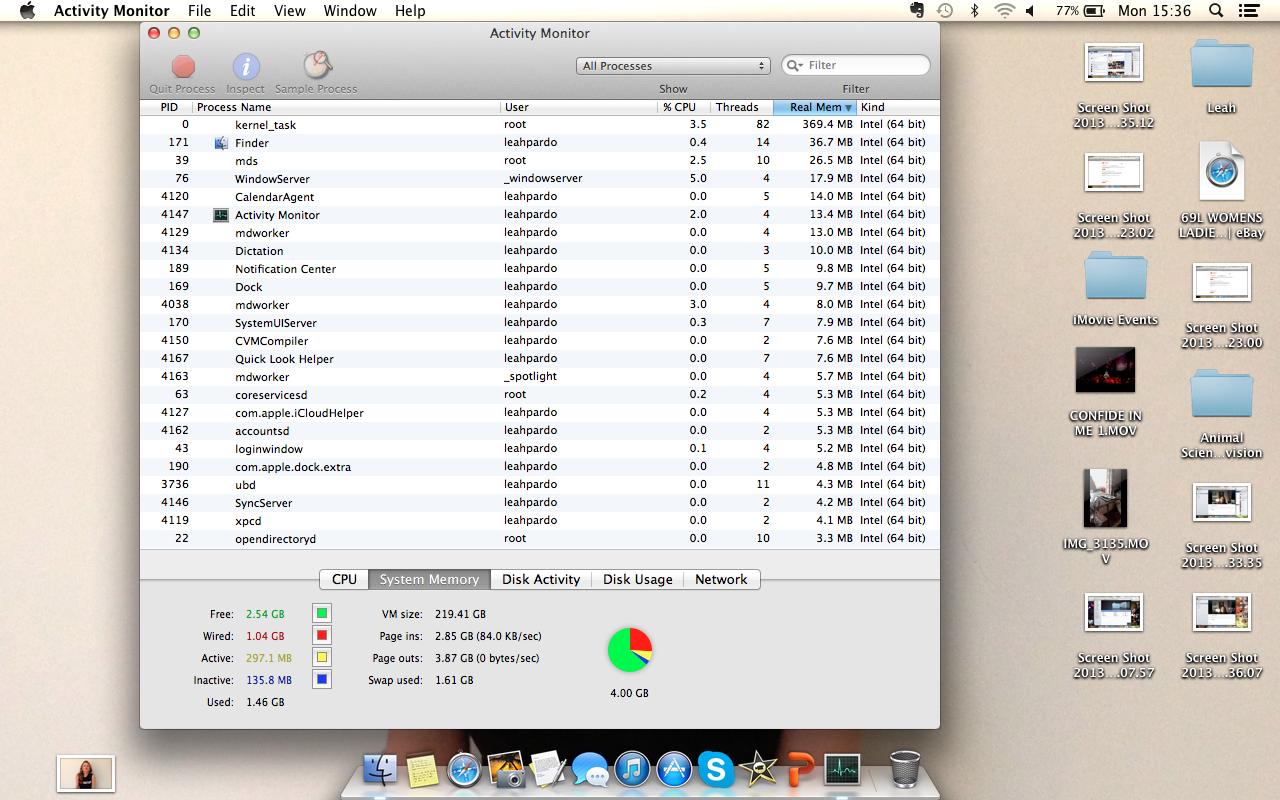Open the All Processes dropdown
The height and width of the screenshot is (800, 1280).
coord(673,66)
